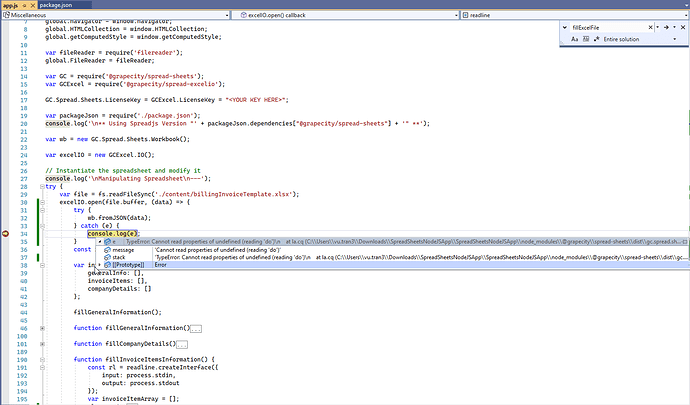Click the fillExcelFile search input
This screenshot has height=405, width=690.
click(x=609, y=27)
